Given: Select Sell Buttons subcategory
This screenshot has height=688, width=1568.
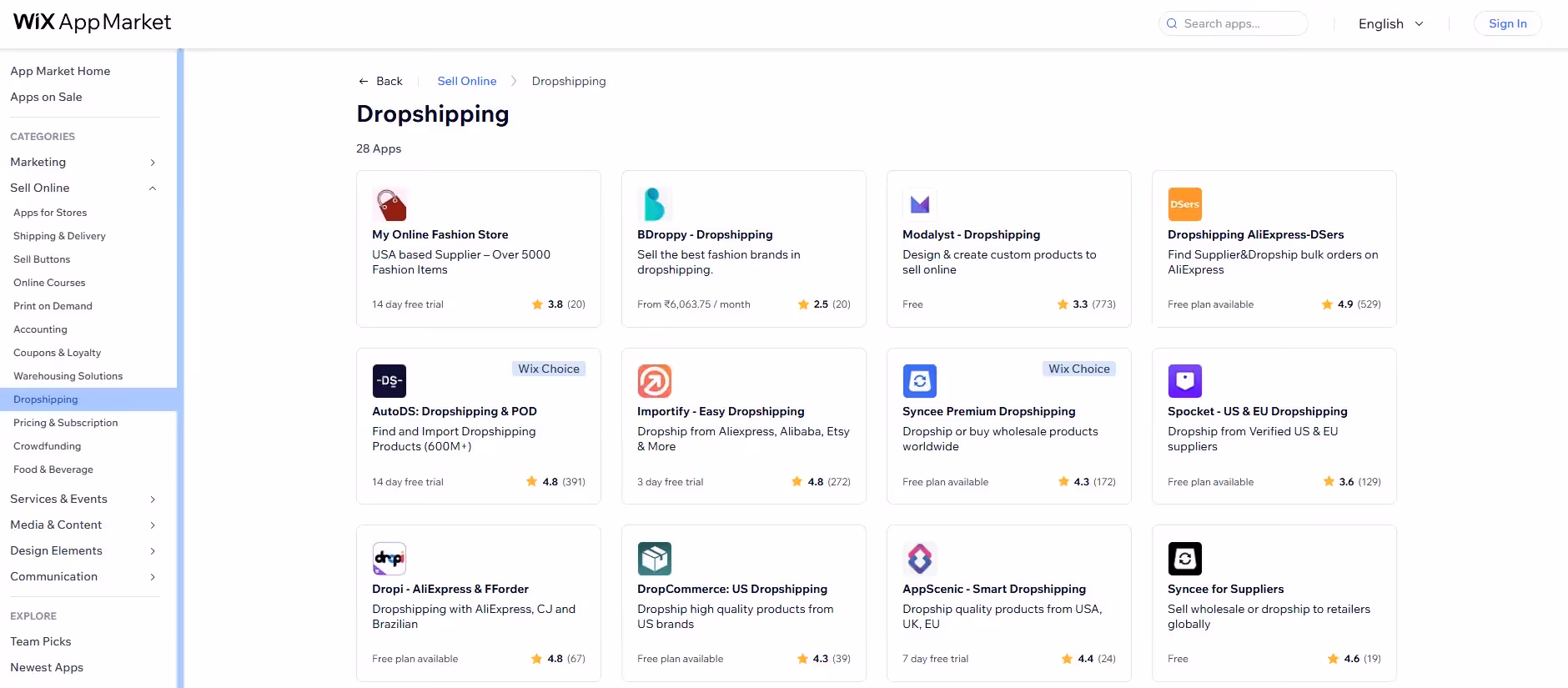Looking at the screenshot, I should point(42,259).
